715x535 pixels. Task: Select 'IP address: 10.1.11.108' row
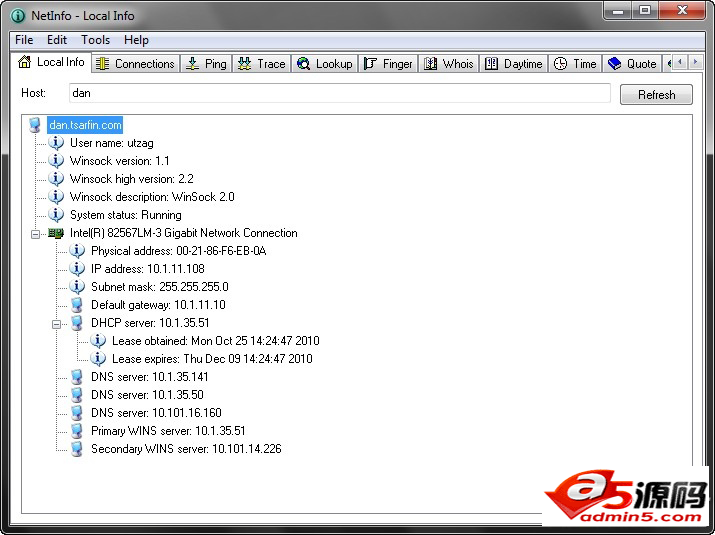click(x=148, y=269)
